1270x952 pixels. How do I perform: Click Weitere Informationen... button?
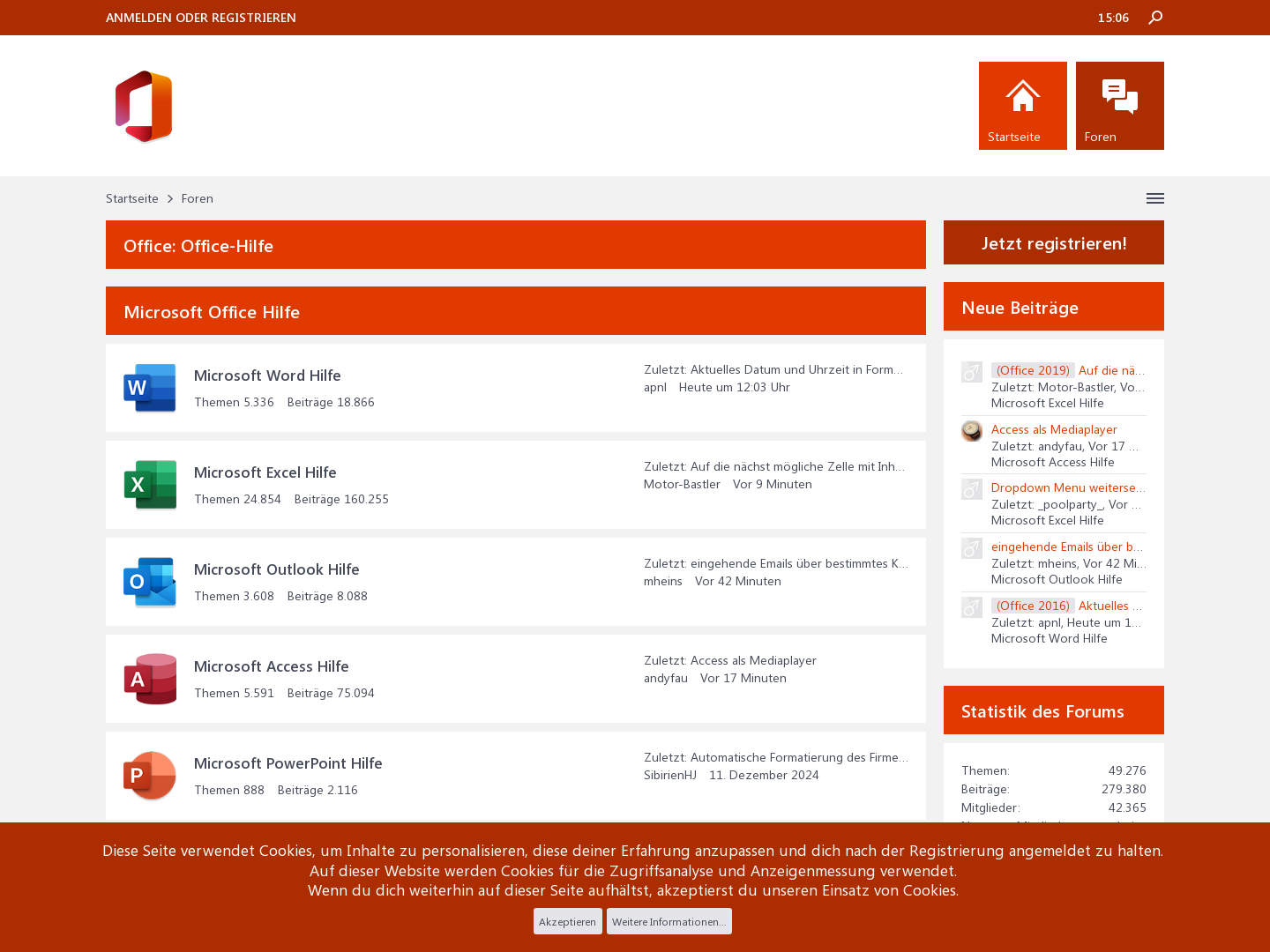[x=669, y=921]
